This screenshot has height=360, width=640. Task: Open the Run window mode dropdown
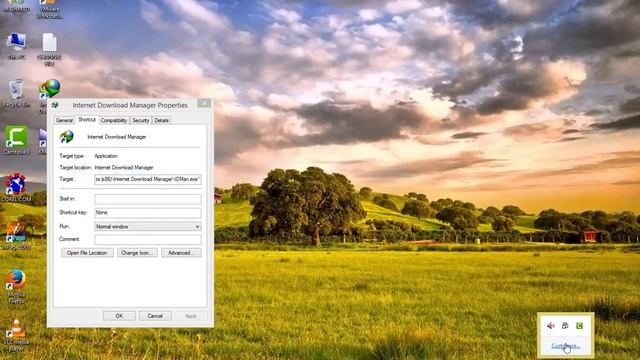point(148,226)
